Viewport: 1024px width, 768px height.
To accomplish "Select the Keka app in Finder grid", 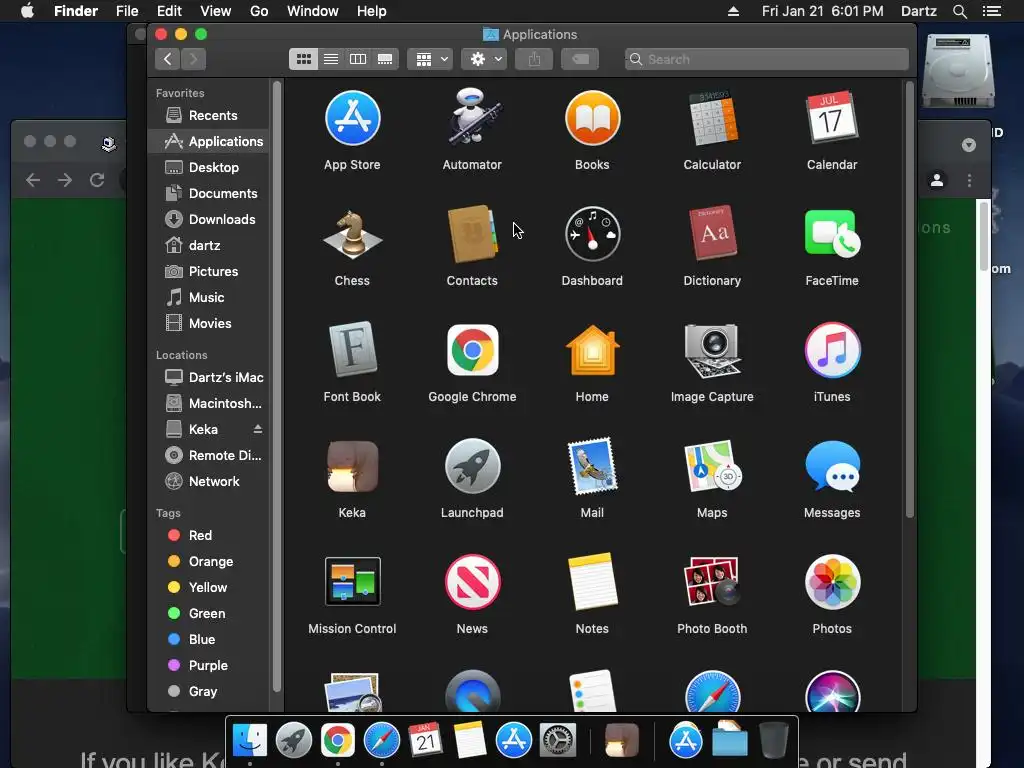I will tap(352, 466).
